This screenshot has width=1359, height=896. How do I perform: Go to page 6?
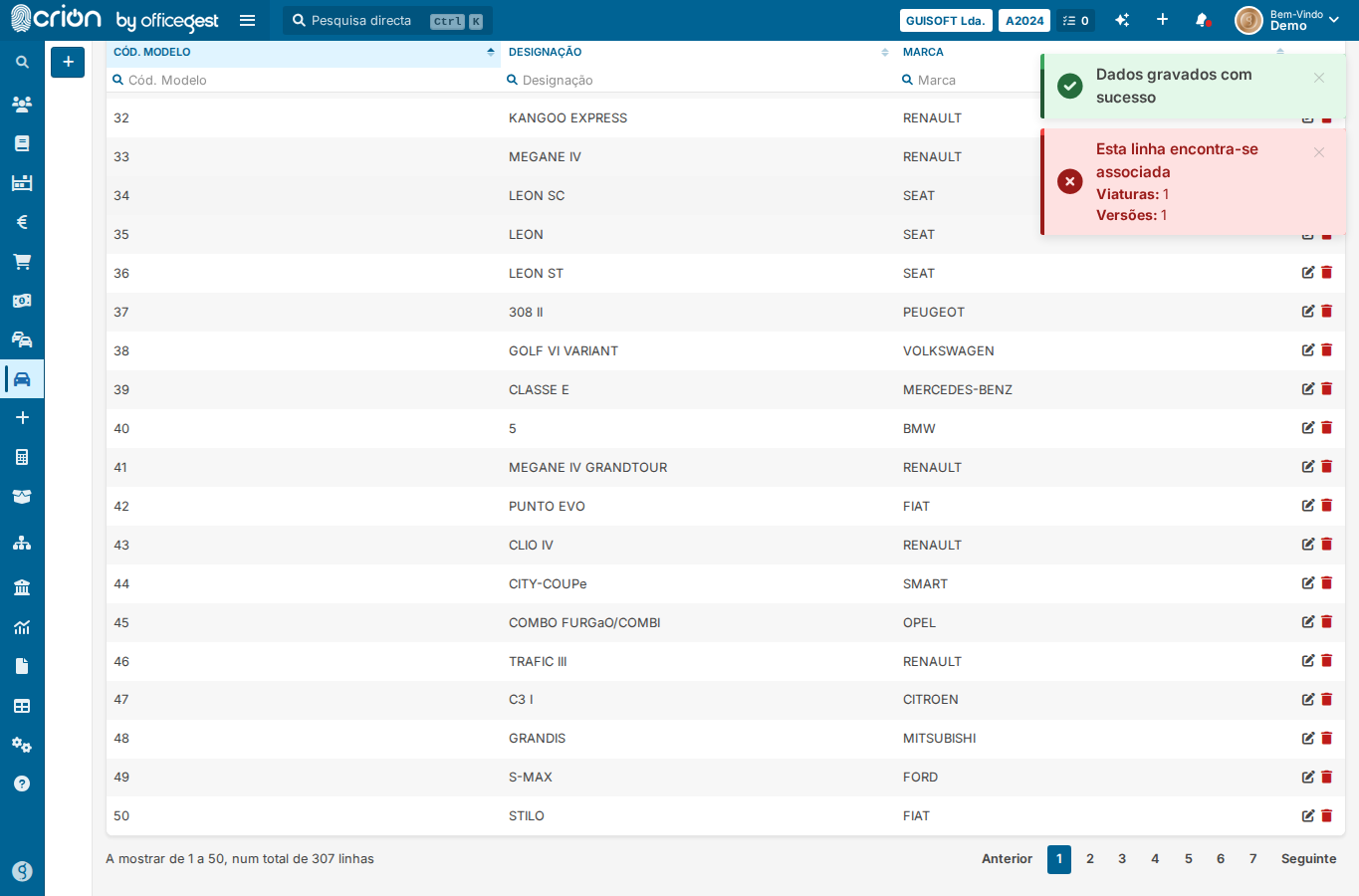pyautogui.click(x=1221, y=859)
